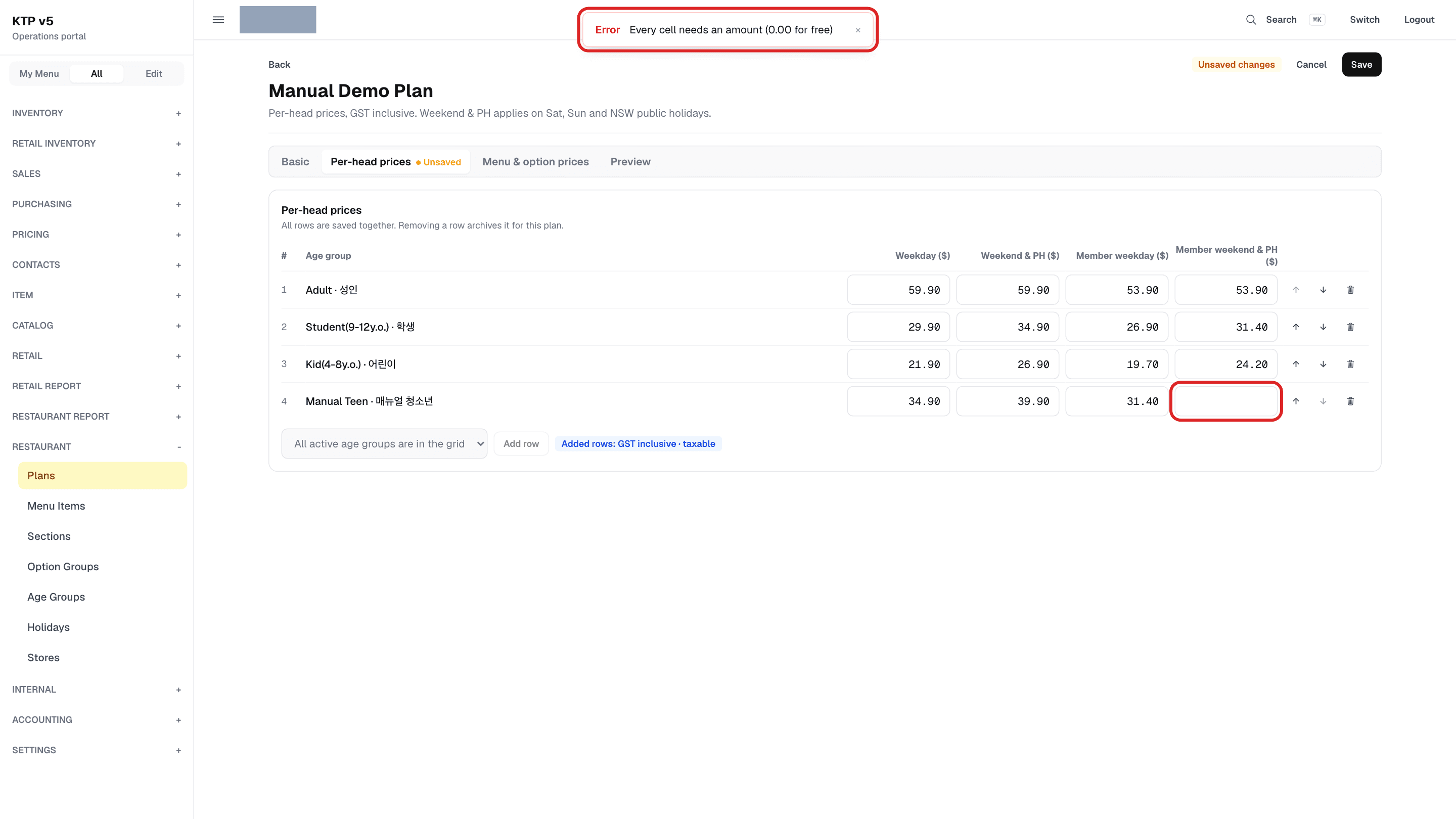Click the Kid Weekend & PH price field
The height and width of the screenshot is (819, 1456).
pyautogui.click(x=1007, y=364)
